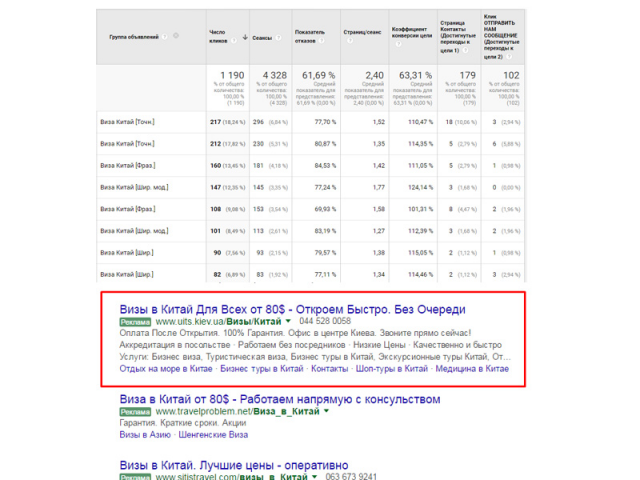Click conversion rate cell 110,47 %
This screenshot has width=640, height=480.
pos(420,122)
